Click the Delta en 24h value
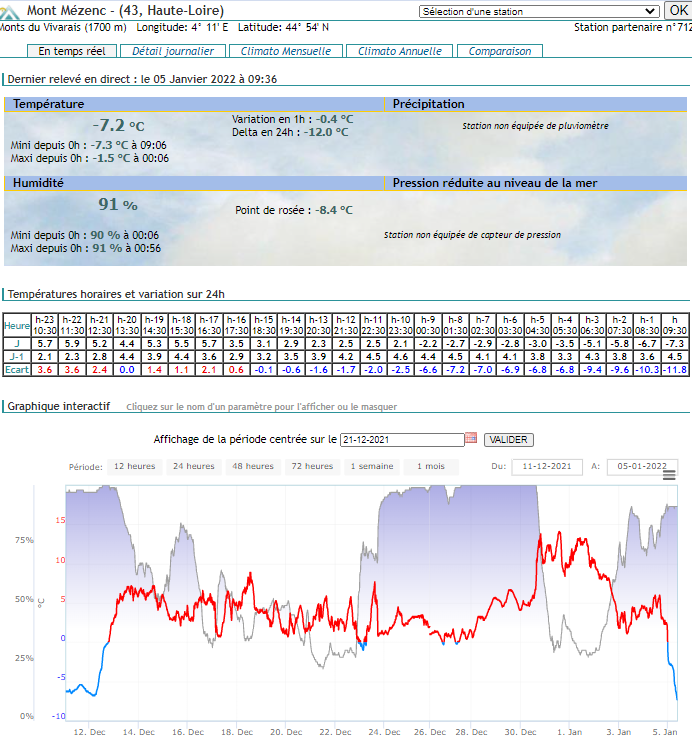692x741 pixels. [x=326, y=132]
